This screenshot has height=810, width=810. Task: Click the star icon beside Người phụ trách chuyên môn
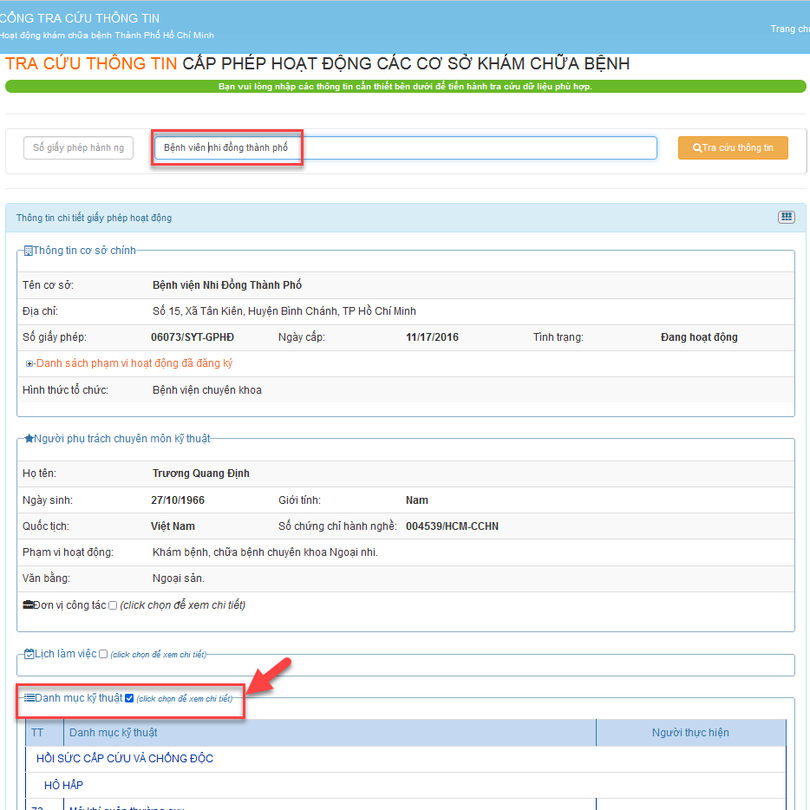[x=29, y=438]
